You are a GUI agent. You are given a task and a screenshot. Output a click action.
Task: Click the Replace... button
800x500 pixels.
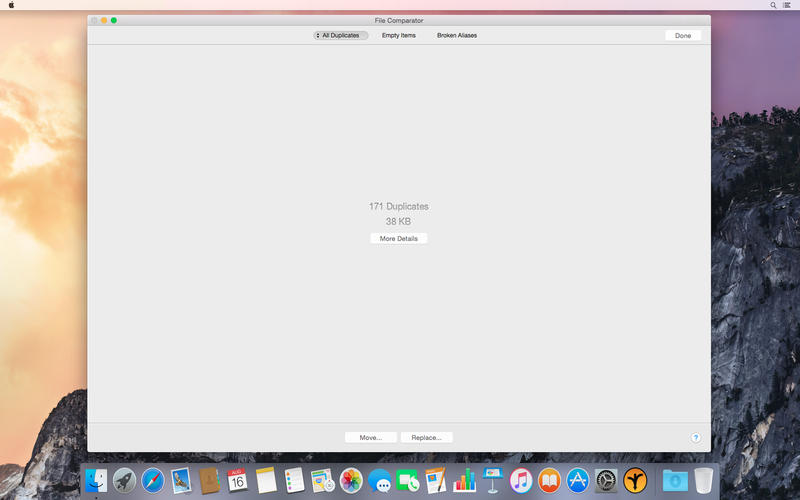click(x=427, y=437)
